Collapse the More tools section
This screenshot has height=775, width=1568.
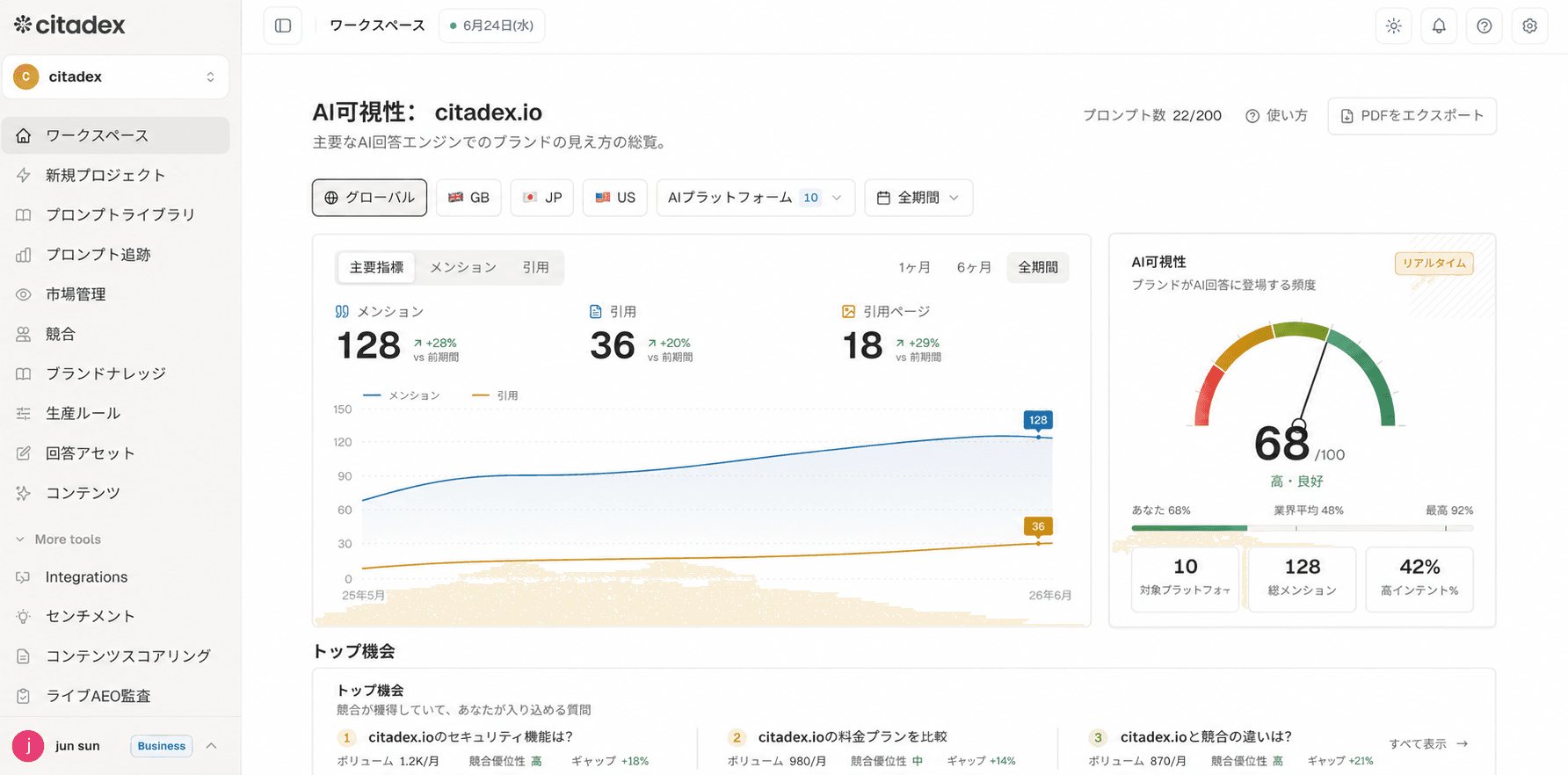(x=58, y=540)
